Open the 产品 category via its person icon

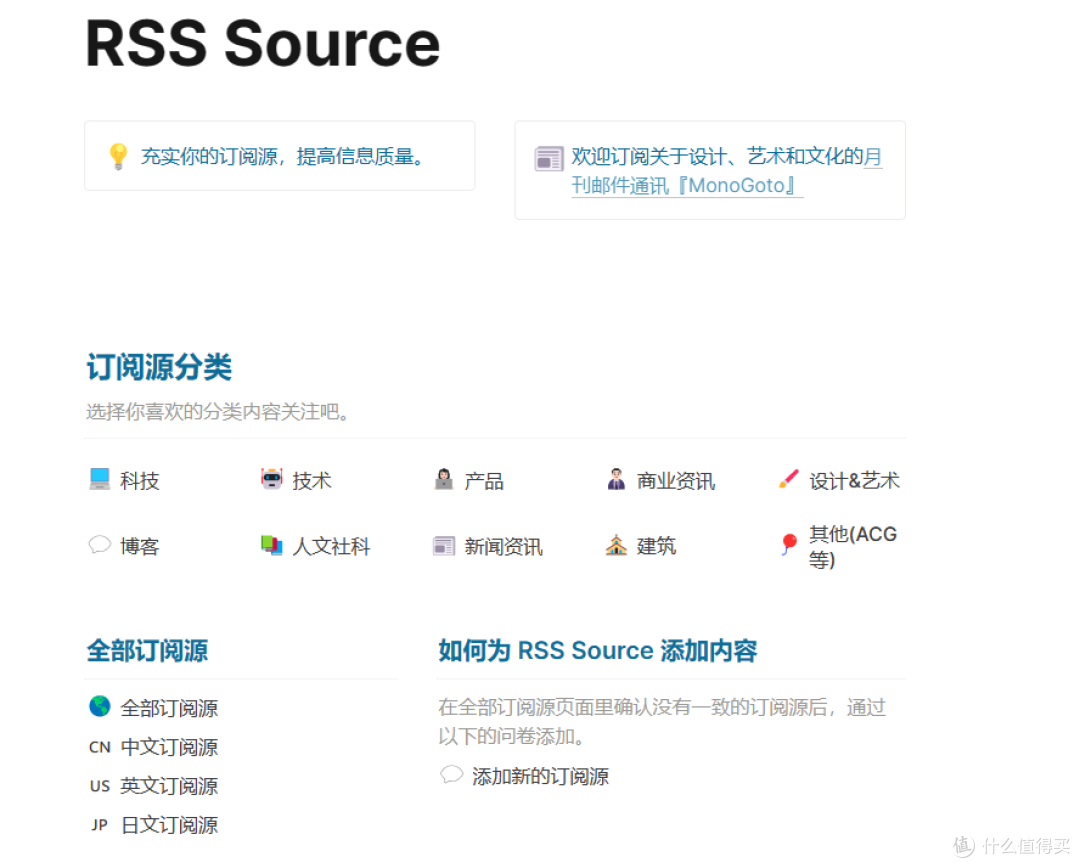tap(443, 479)
